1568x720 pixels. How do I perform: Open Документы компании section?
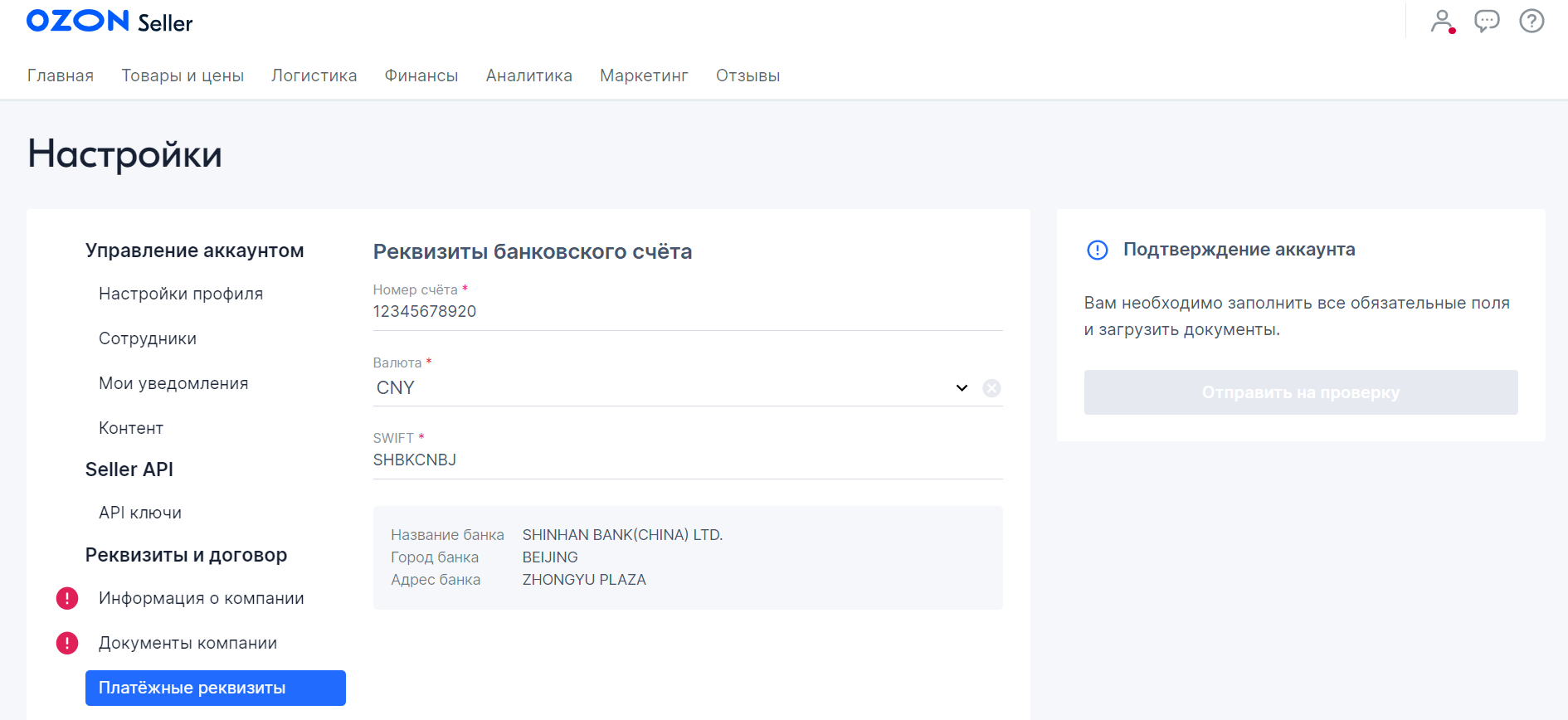point(188,643)
